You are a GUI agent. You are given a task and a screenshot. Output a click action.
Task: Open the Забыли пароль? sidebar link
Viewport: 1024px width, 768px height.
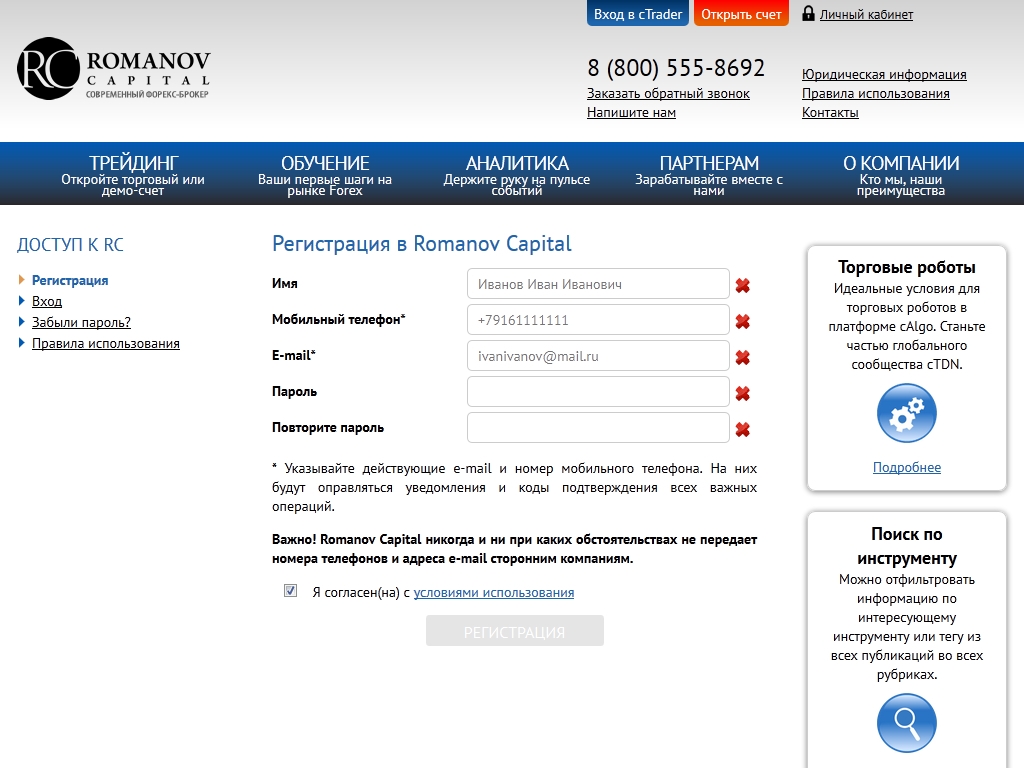(81, 322)
